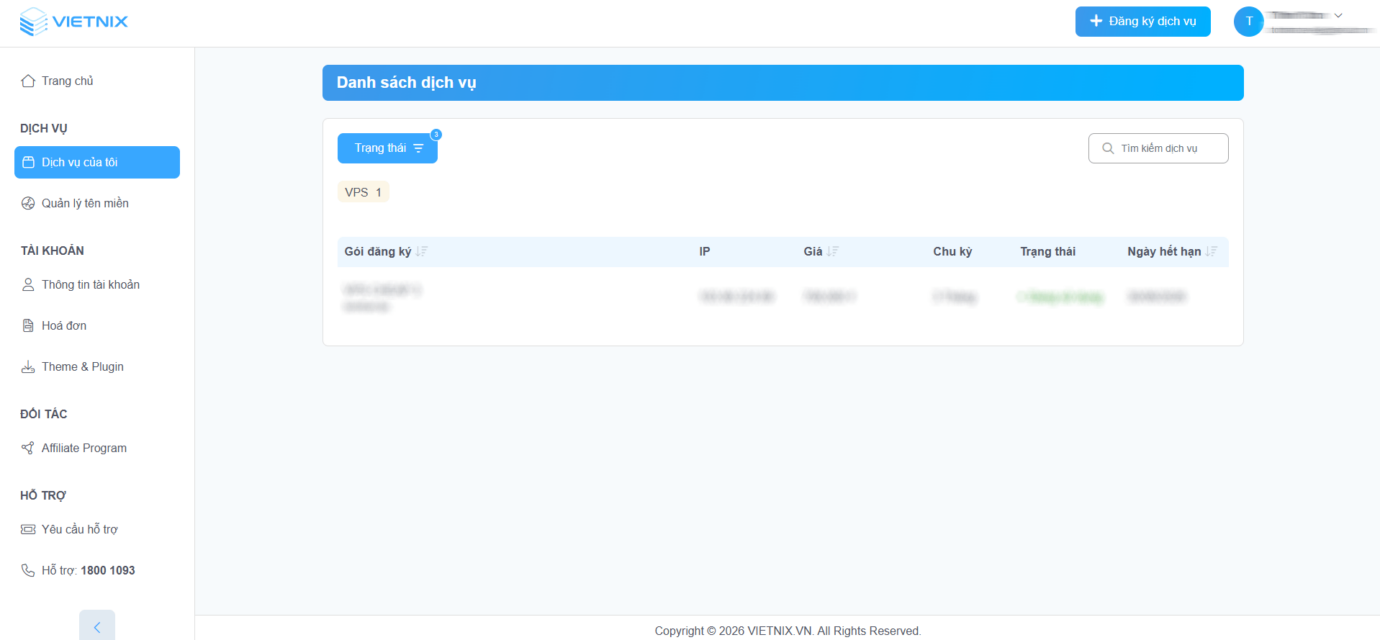Click the invoice icon beside Hoá đơn
This screenshot has width=1380, height=640.
pos(28,326)
